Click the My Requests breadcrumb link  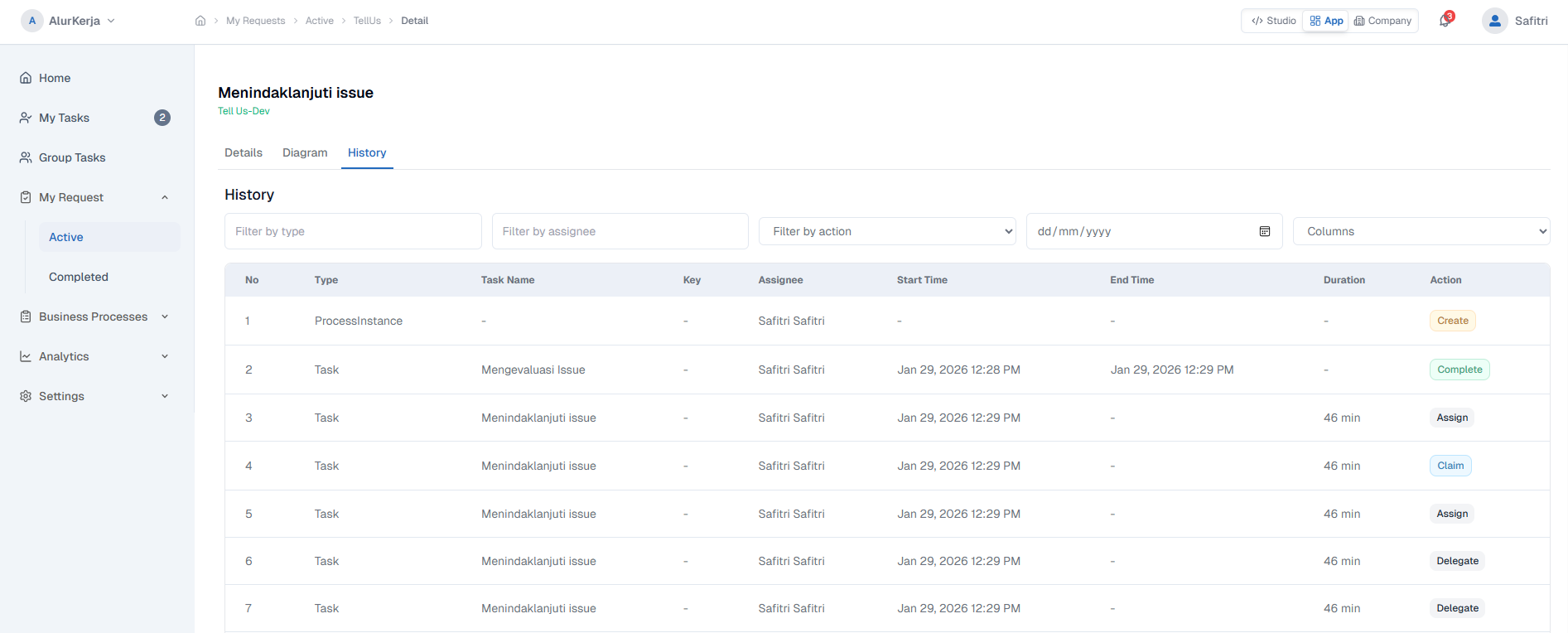(x=255, y=21)
